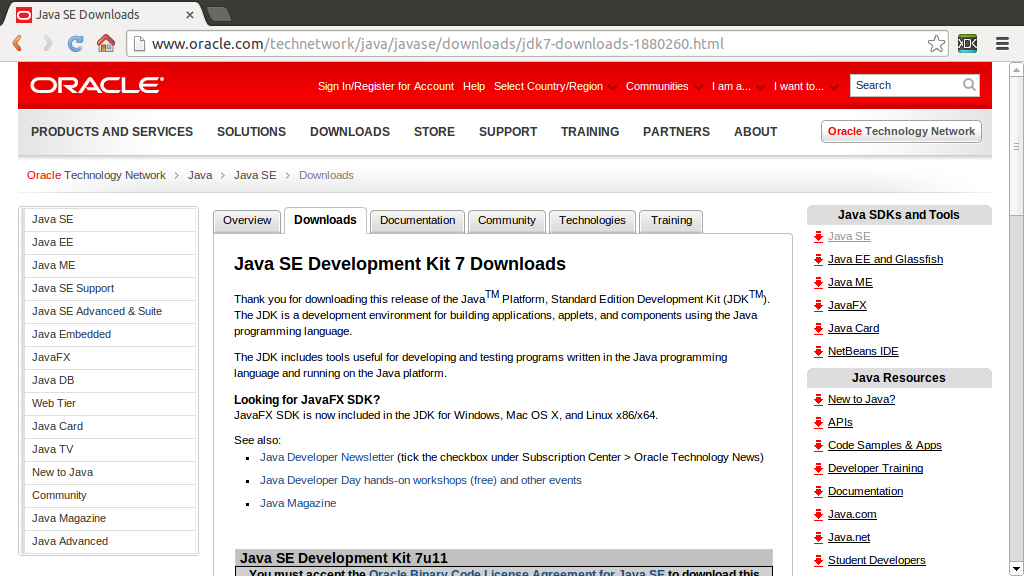Screen dimensions: 1024x576
Task: Open the Community tab
Action: (x=507, y=221)
